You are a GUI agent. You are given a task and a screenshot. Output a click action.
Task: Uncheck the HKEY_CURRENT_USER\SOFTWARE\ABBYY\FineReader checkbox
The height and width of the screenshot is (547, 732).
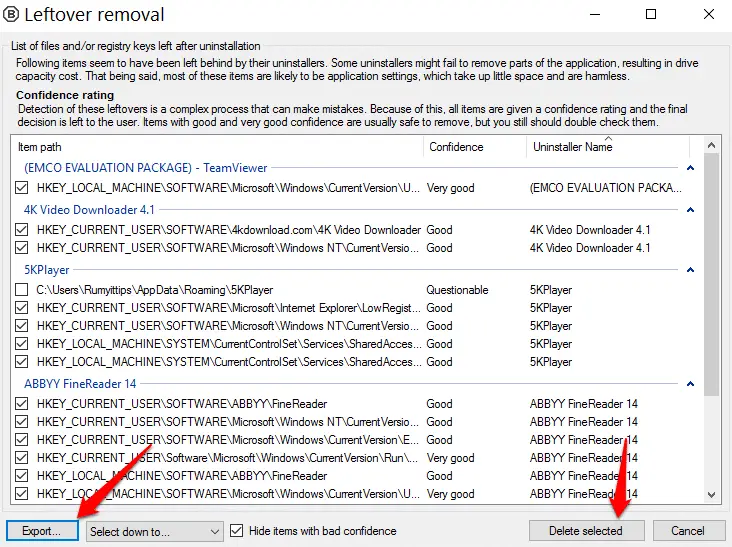coord(21,404)
